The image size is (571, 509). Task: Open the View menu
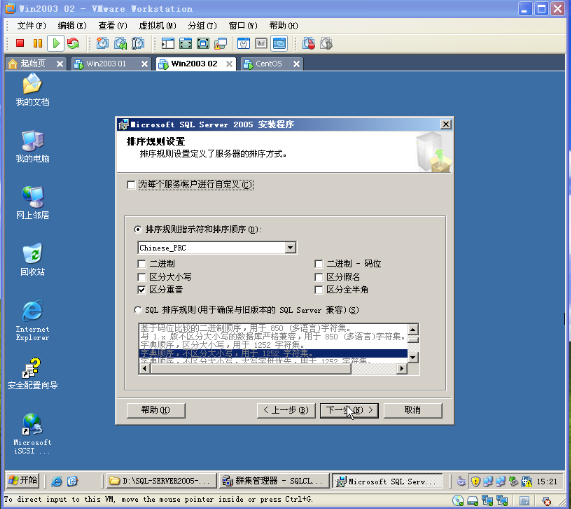tap(113, 25)
